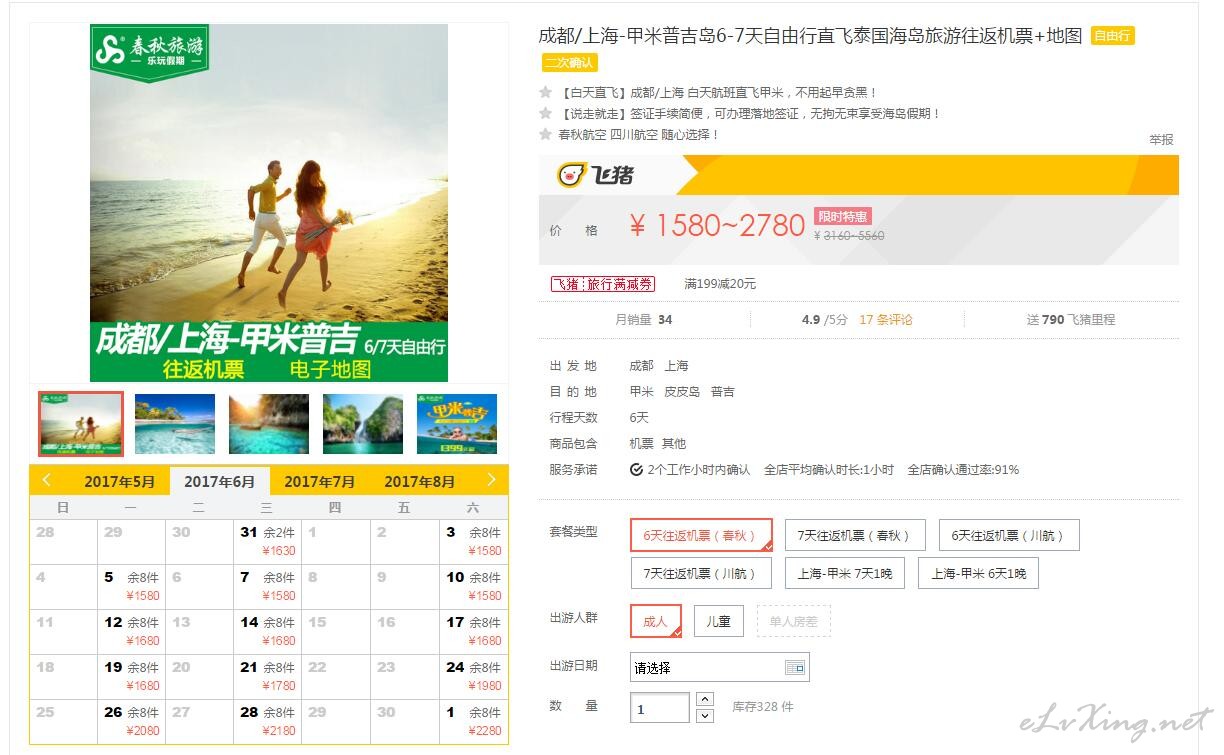Switch calendar to 2017年7月 tab
Screen dimensions: 1224x755
(320, 481)
